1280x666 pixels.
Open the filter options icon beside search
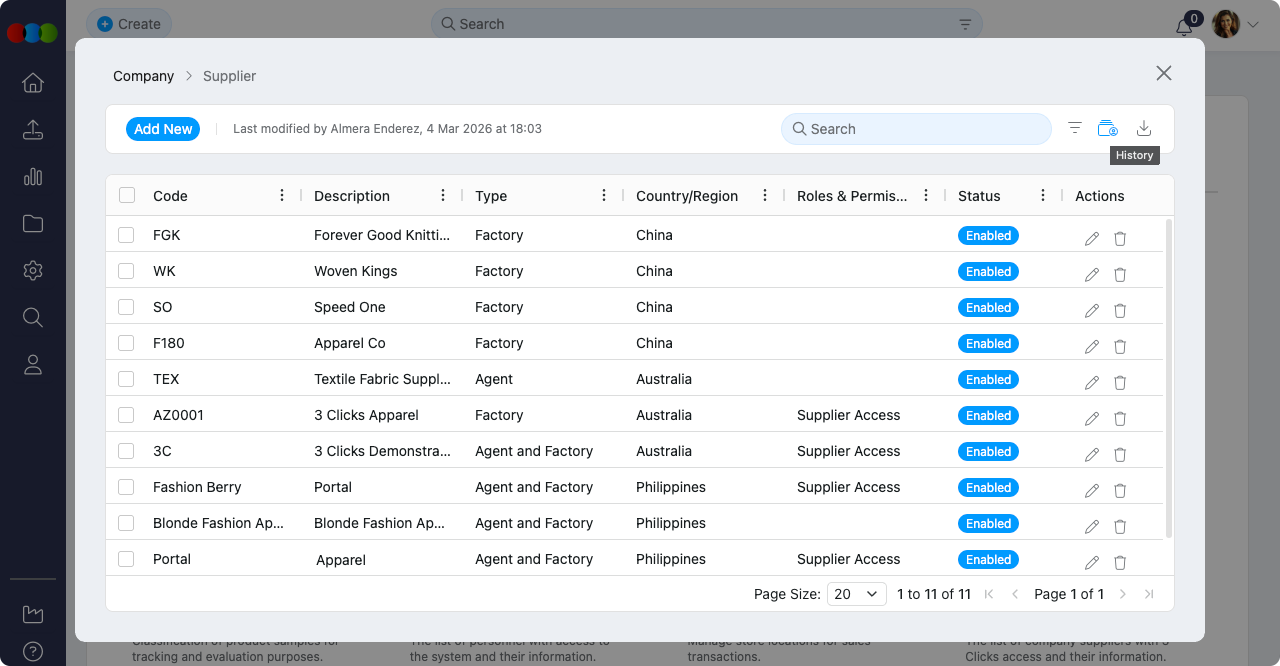click(x=1074, y=128)
